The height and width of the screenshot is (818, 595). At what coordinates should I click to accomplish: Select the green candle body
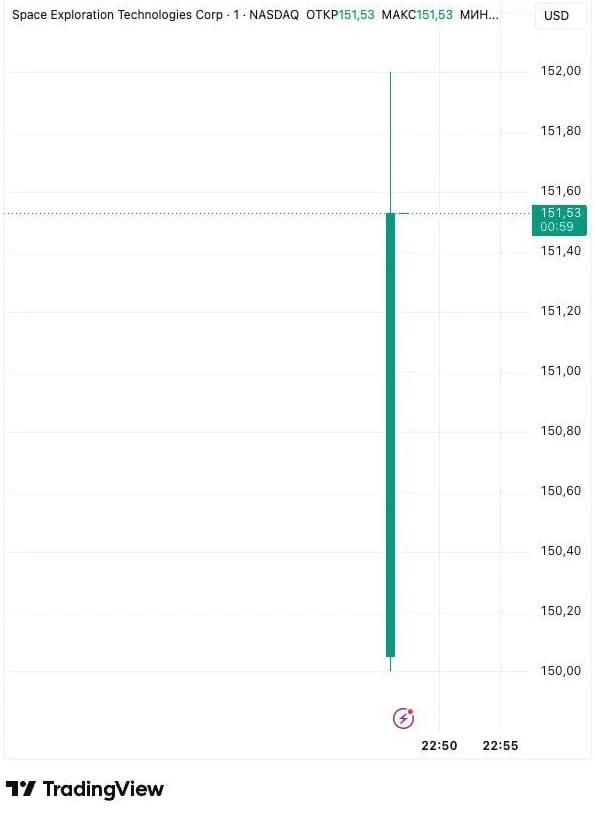click(391, 435)
